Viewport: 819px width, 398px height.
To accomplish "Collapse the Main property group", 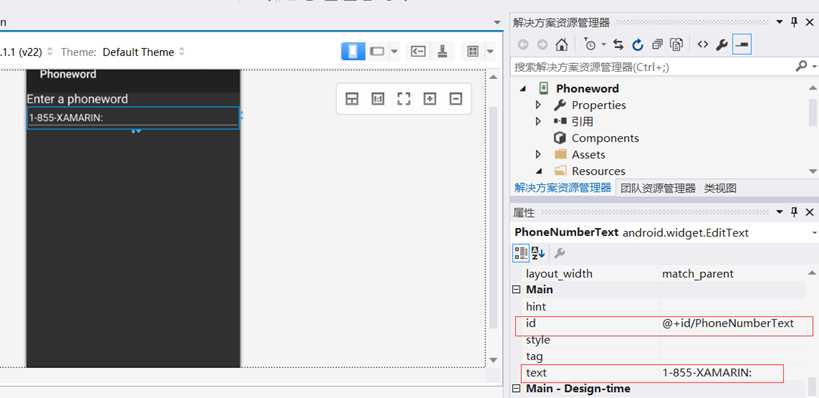I will 516,289.
